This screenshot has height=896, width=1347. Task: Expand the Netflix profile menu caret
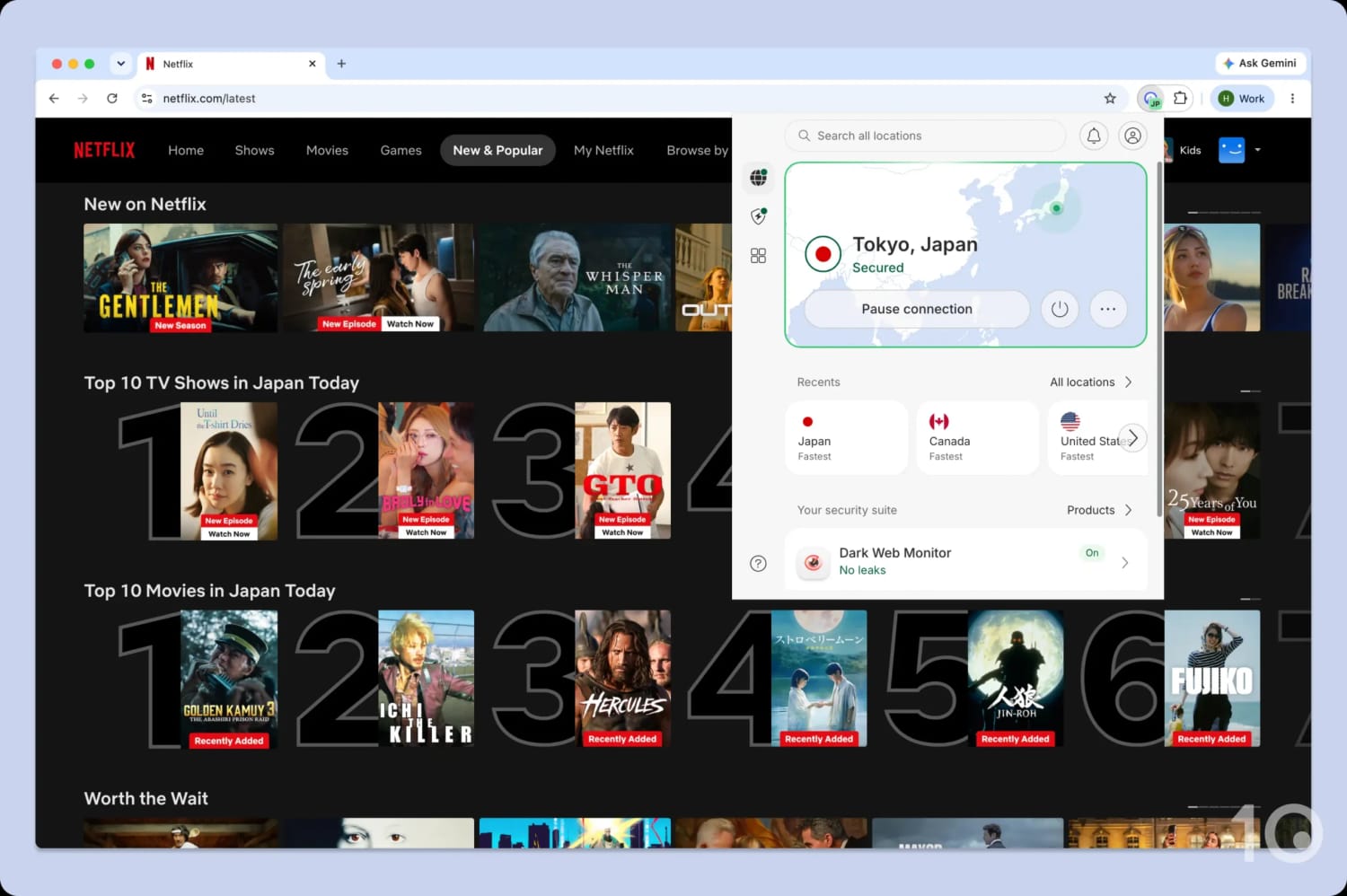point(1257,150)
